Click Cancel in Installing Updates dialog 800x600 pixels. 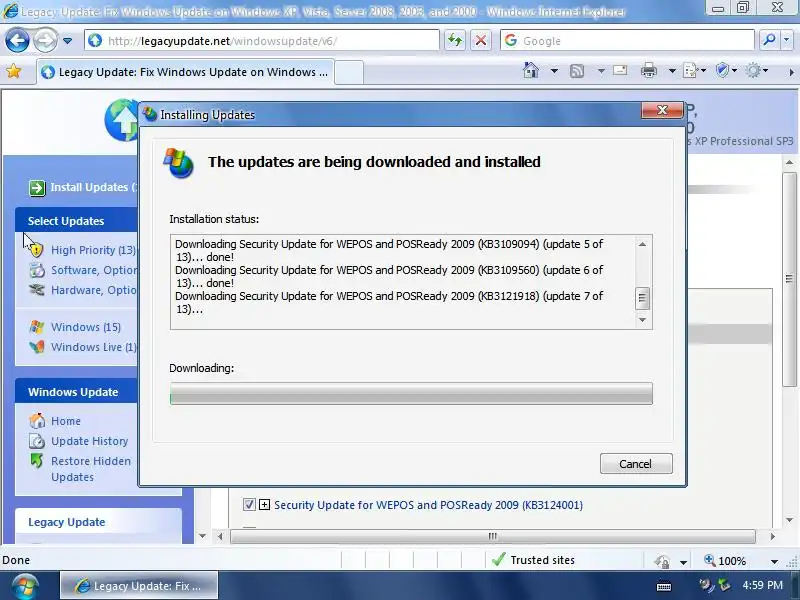636,463
